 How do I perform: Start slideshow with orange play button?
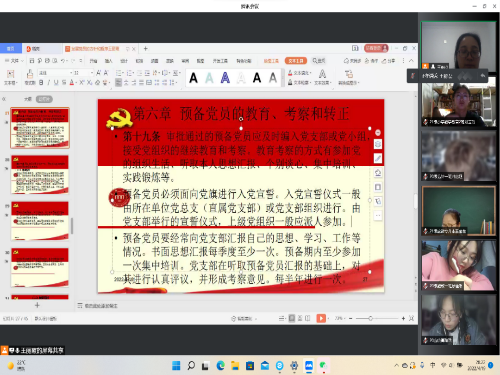pyautogui.click(x=321, y=318)
